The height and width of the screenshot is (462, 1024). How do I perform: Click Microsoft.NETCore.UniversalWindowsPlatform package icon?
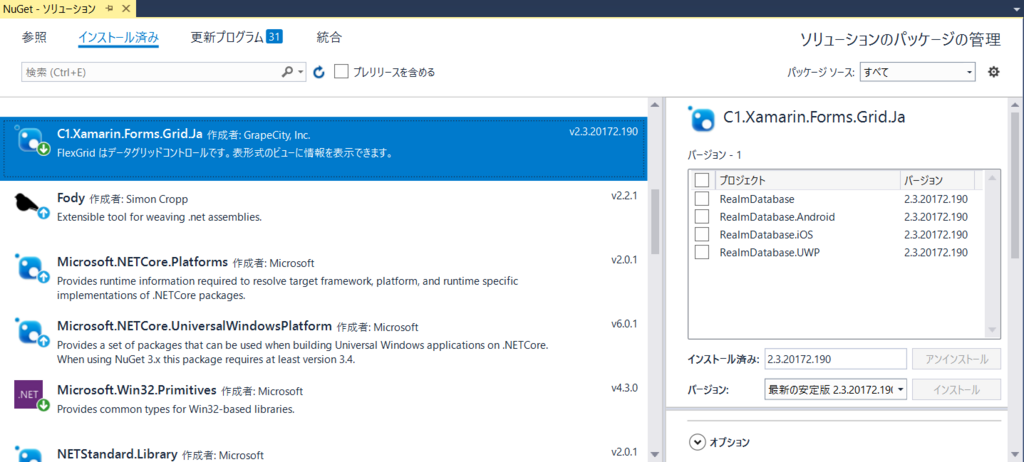[x=32, y=332]
